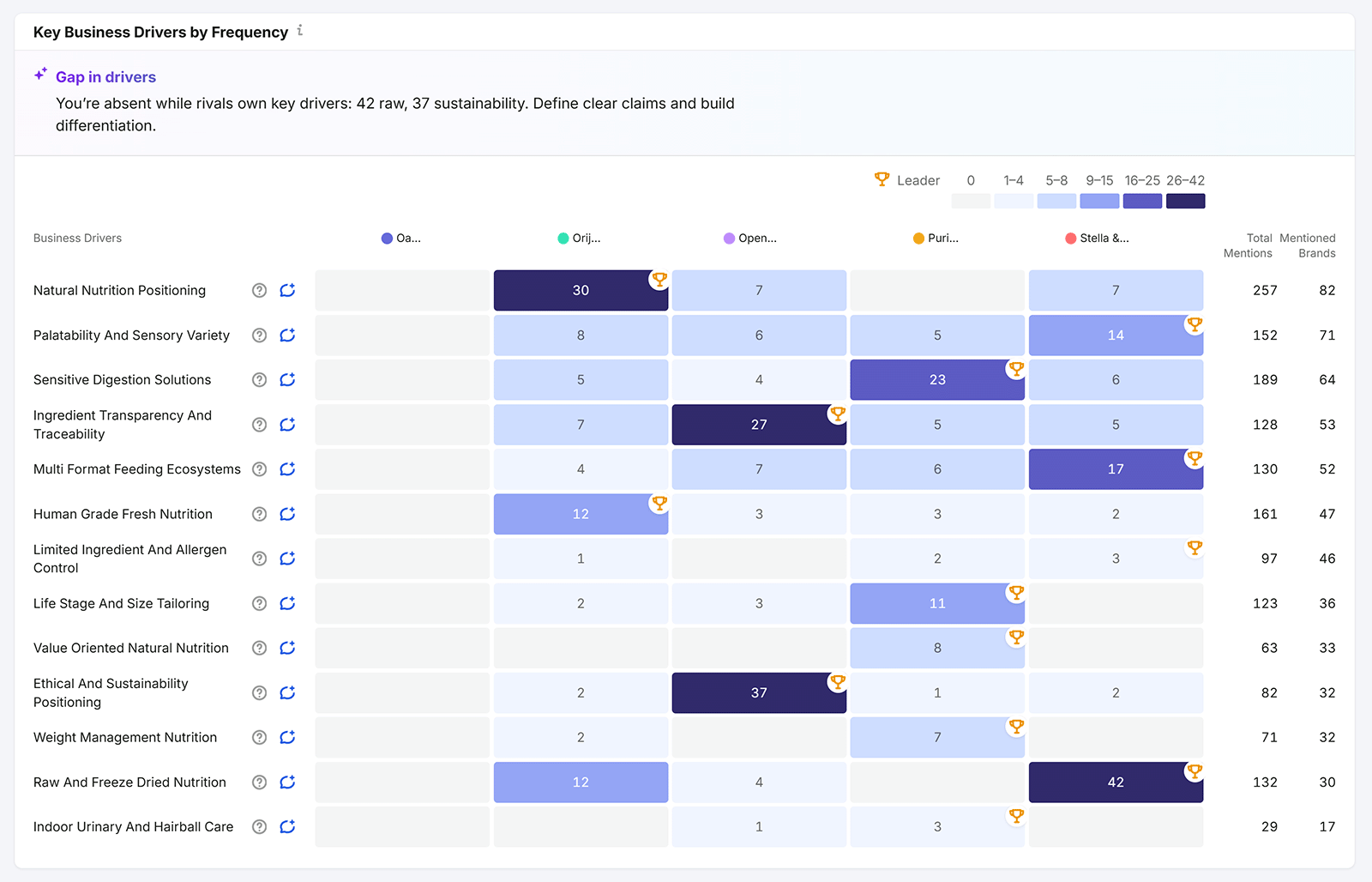This screenshot has width=1372, height=882.
Task: Click the refresh icon for Life Stage And Size Tailoring
Action: [x=287, y=603]
